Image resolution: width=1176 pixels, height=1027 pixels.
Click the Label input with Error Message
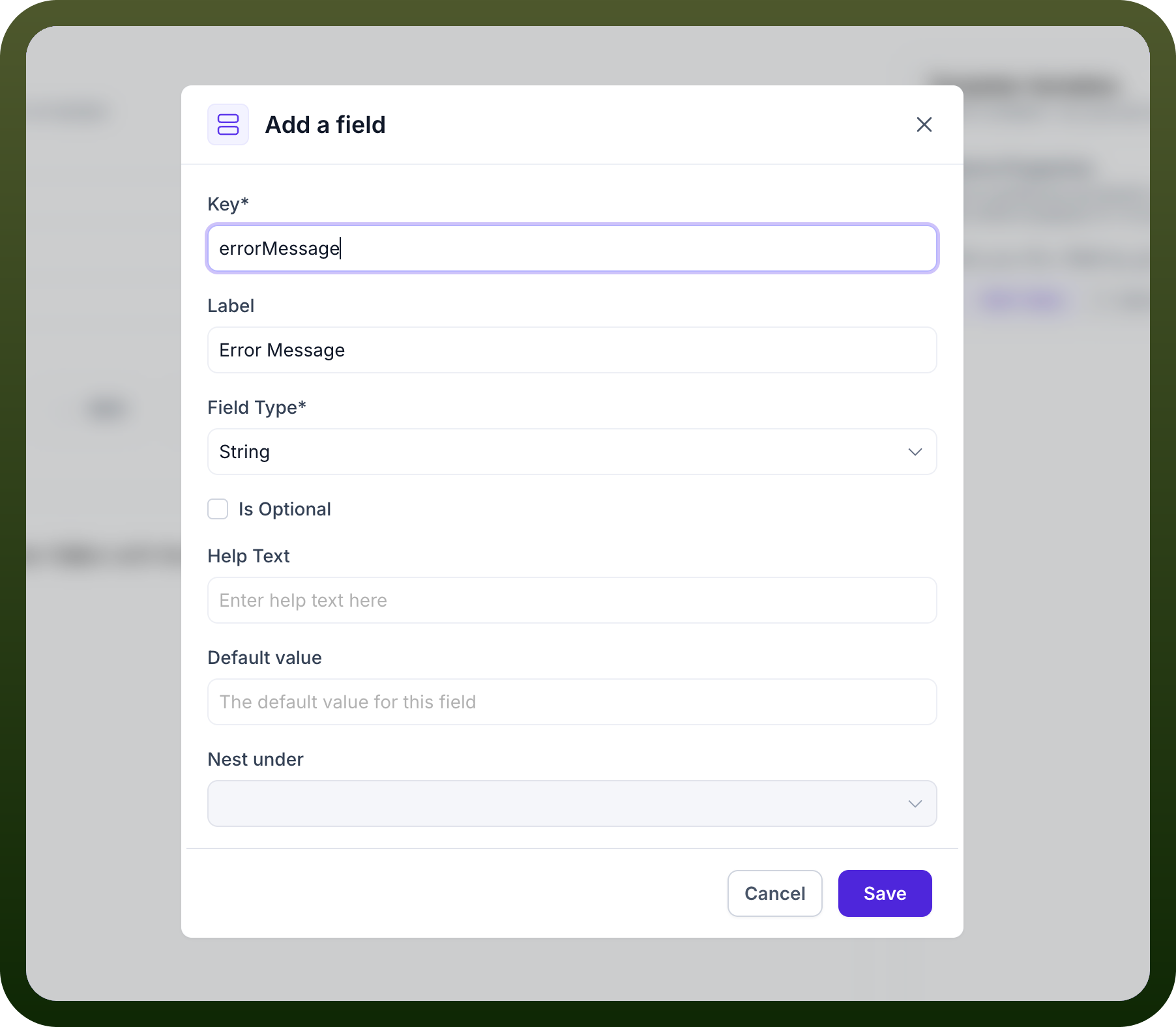point(572,350)
